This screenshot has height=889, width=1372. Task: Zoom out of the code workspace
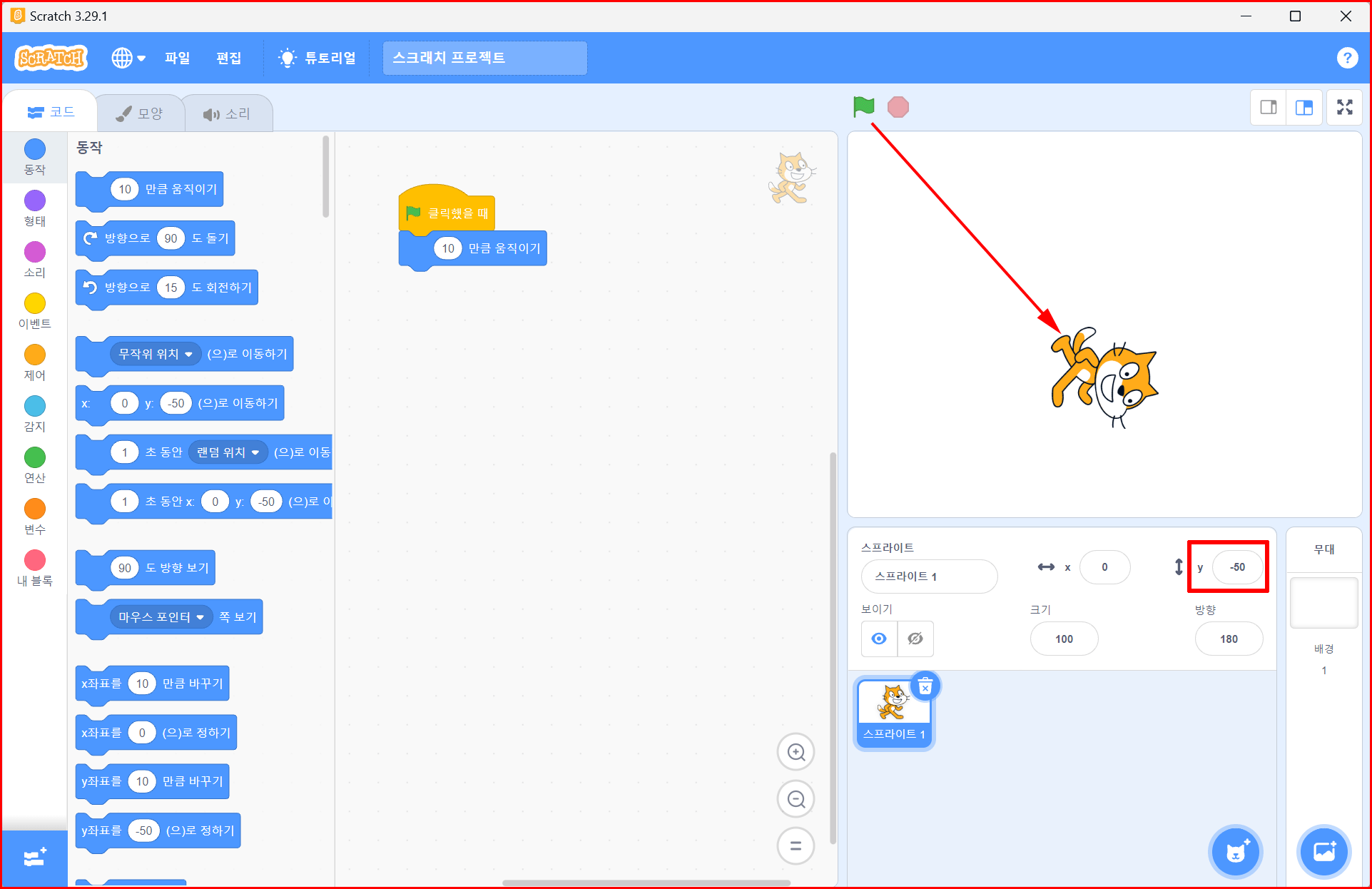tap(796, 799)
